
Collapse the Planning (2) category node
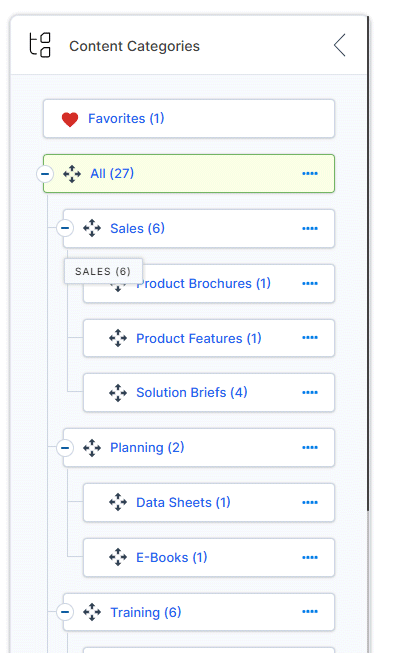pyautogui.click(x=65, y=448)
